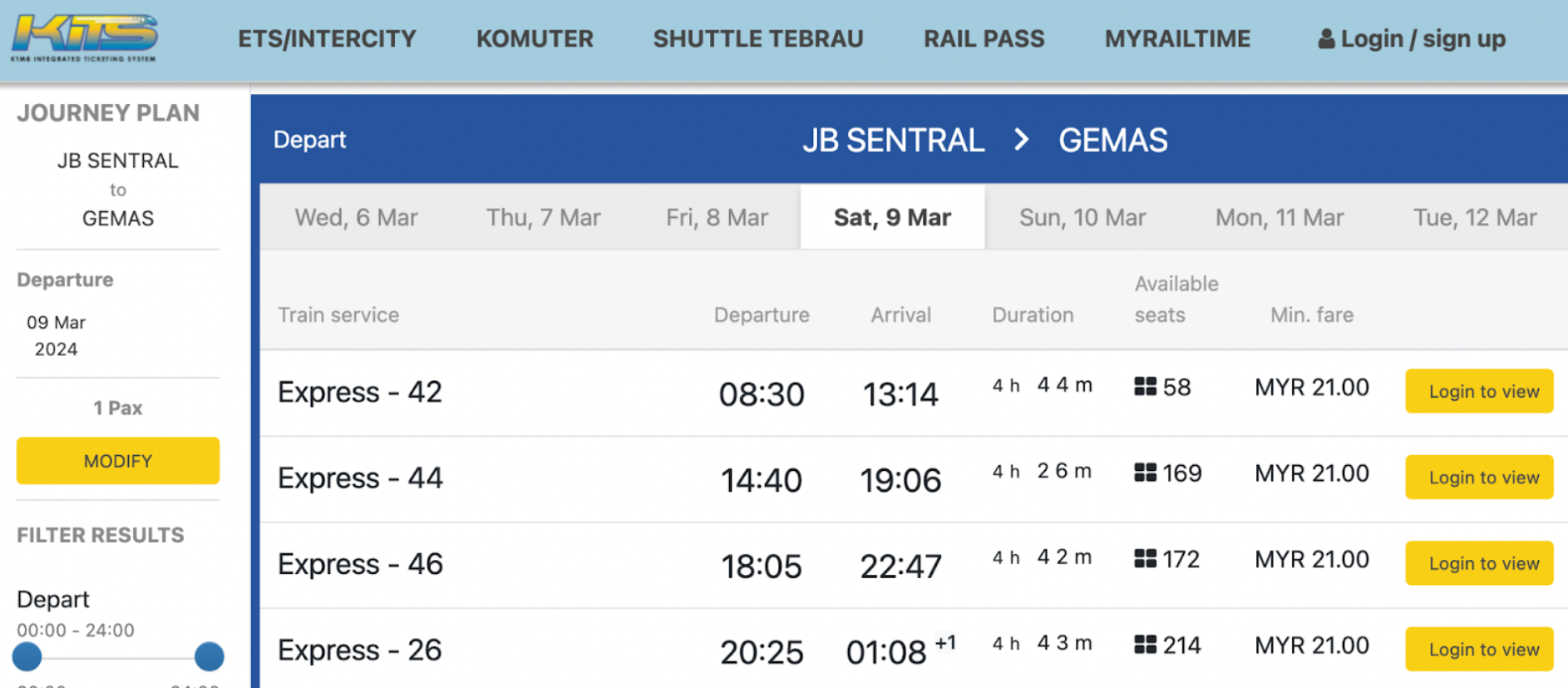
Task: Click the KITS logo icon
Action: click(x=84, y=37)
